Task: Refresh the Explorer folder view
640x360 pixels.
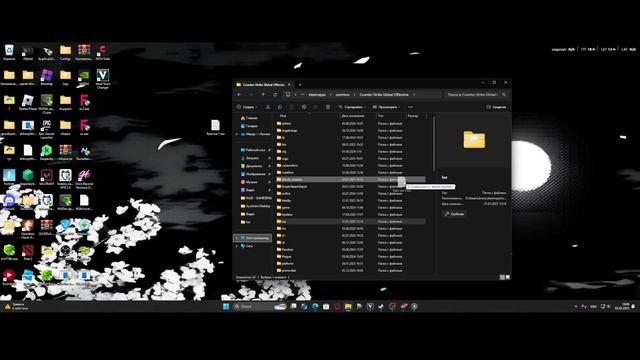Action: click(275, 94)
